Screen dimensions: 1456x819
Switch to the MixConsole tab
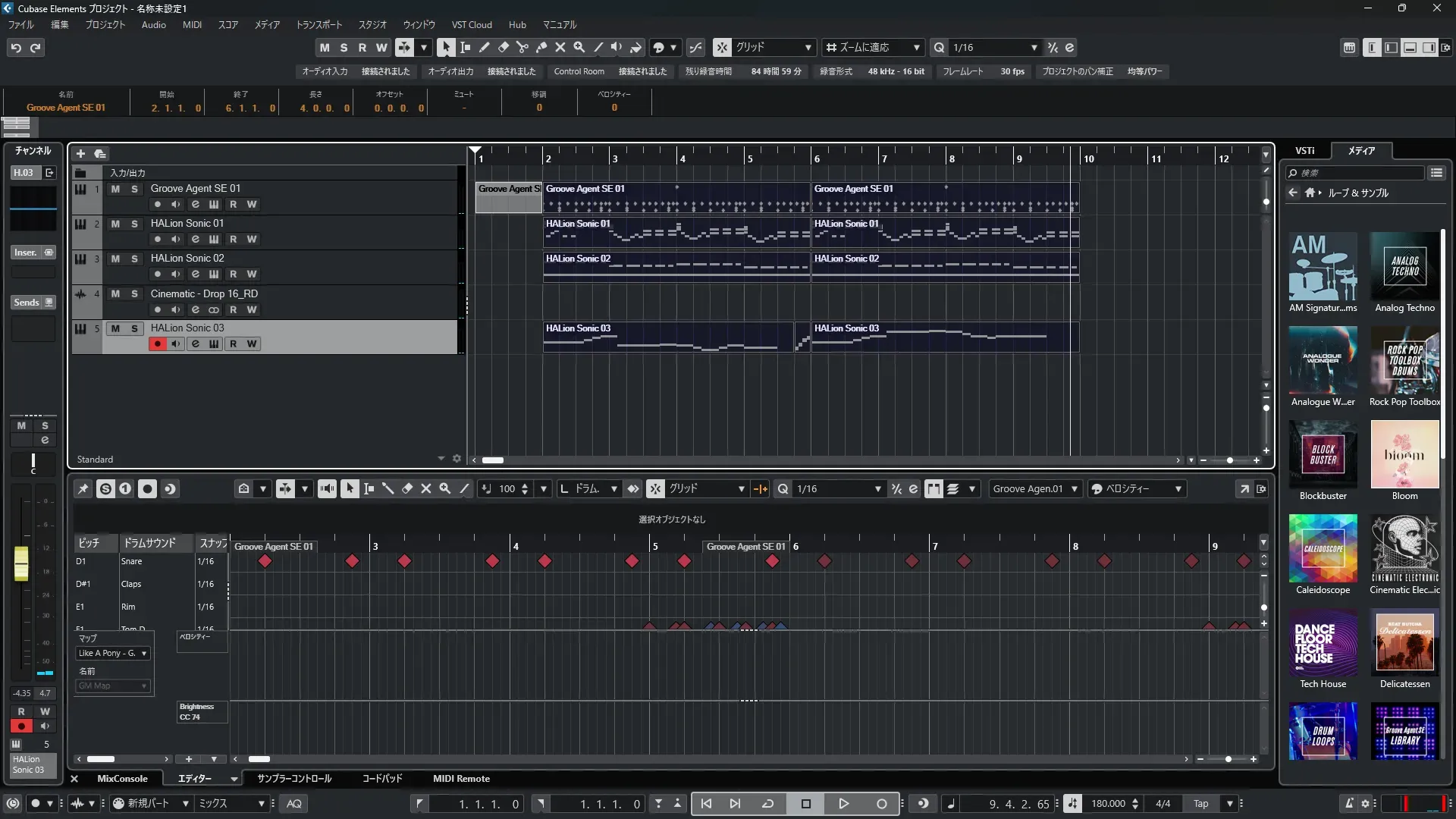tap(122, 779)
